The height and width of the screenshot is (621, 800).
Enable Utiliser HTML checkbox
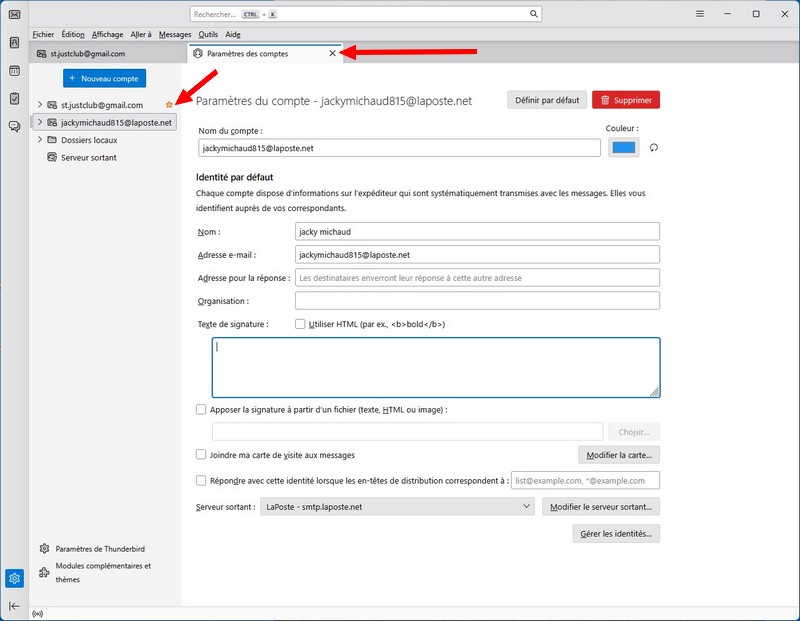click(x=301, y=324)
